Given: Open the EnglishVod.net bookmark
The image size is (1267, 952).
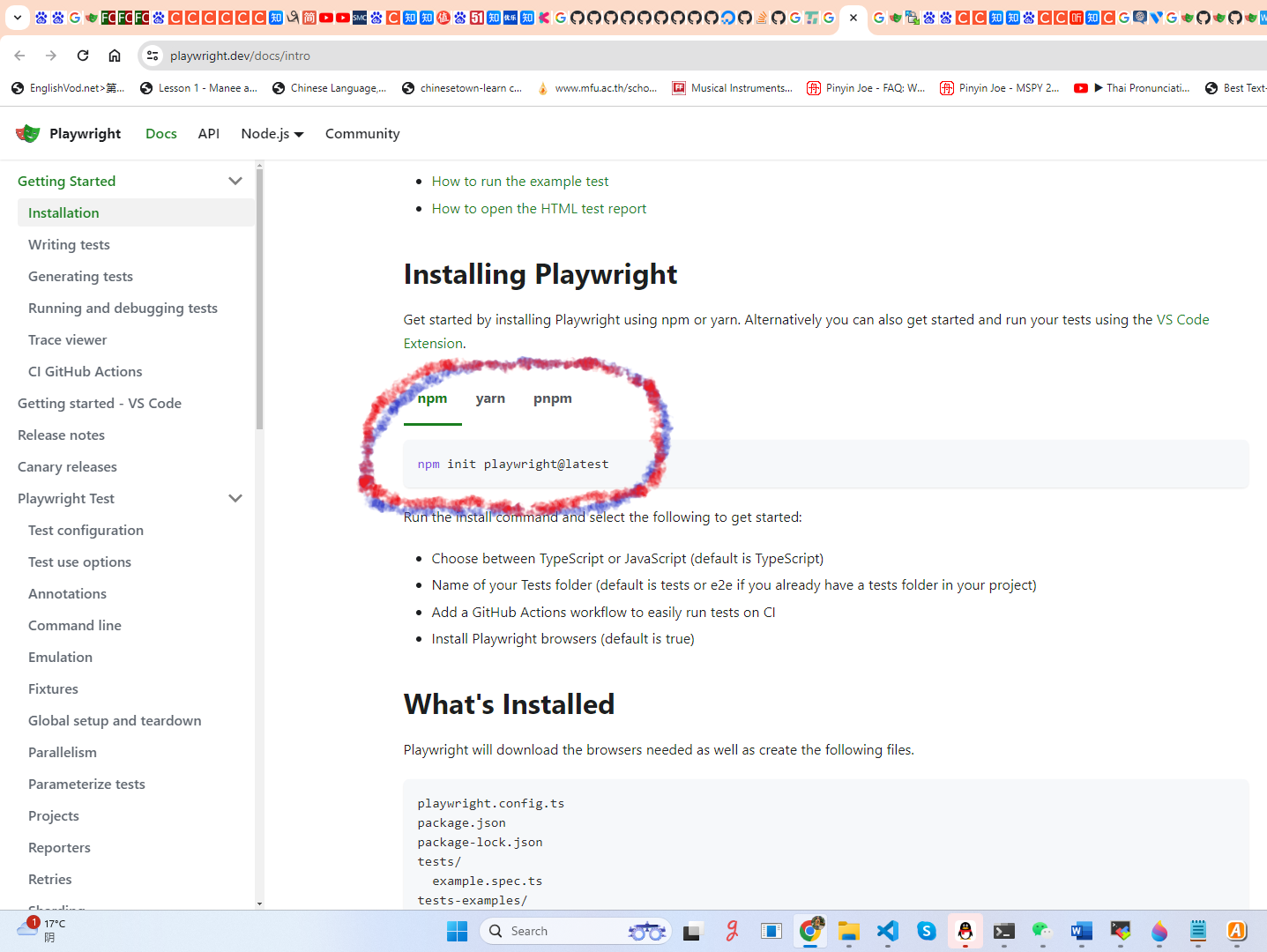Looking at the screenshot, I should click(68, 88).
